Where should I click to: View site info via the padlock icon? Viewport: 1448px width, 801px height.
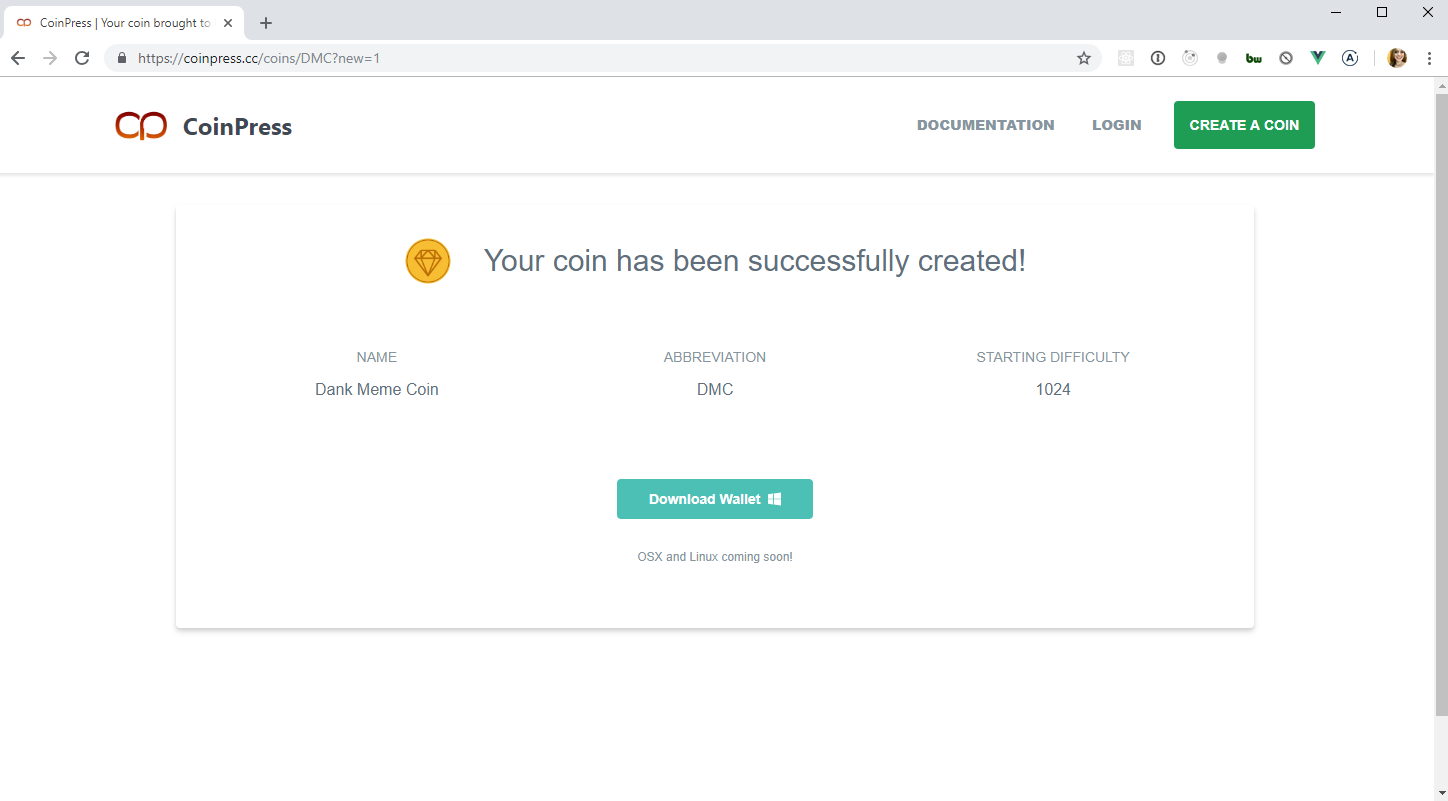pyautogui.click(x=122, y=58)
